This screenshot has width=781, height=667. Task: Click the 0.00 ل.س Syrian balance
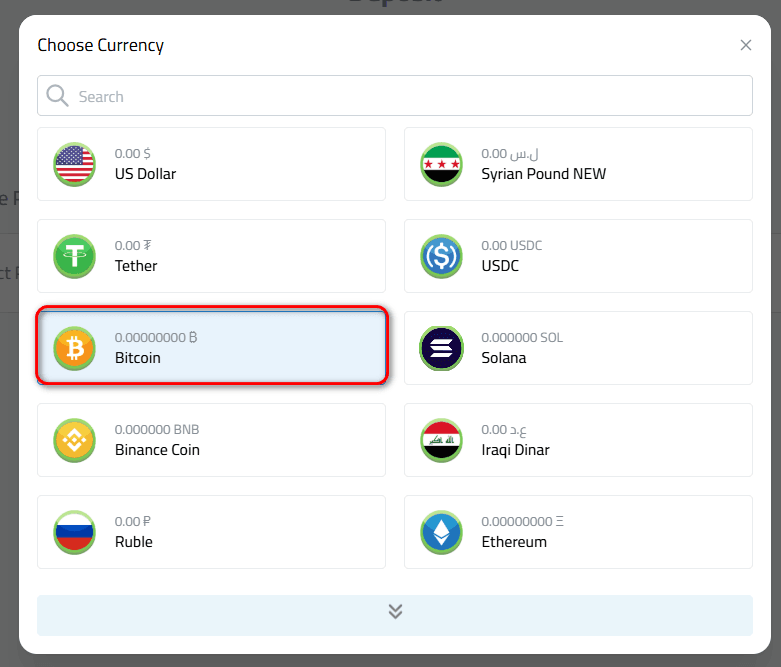510,153
